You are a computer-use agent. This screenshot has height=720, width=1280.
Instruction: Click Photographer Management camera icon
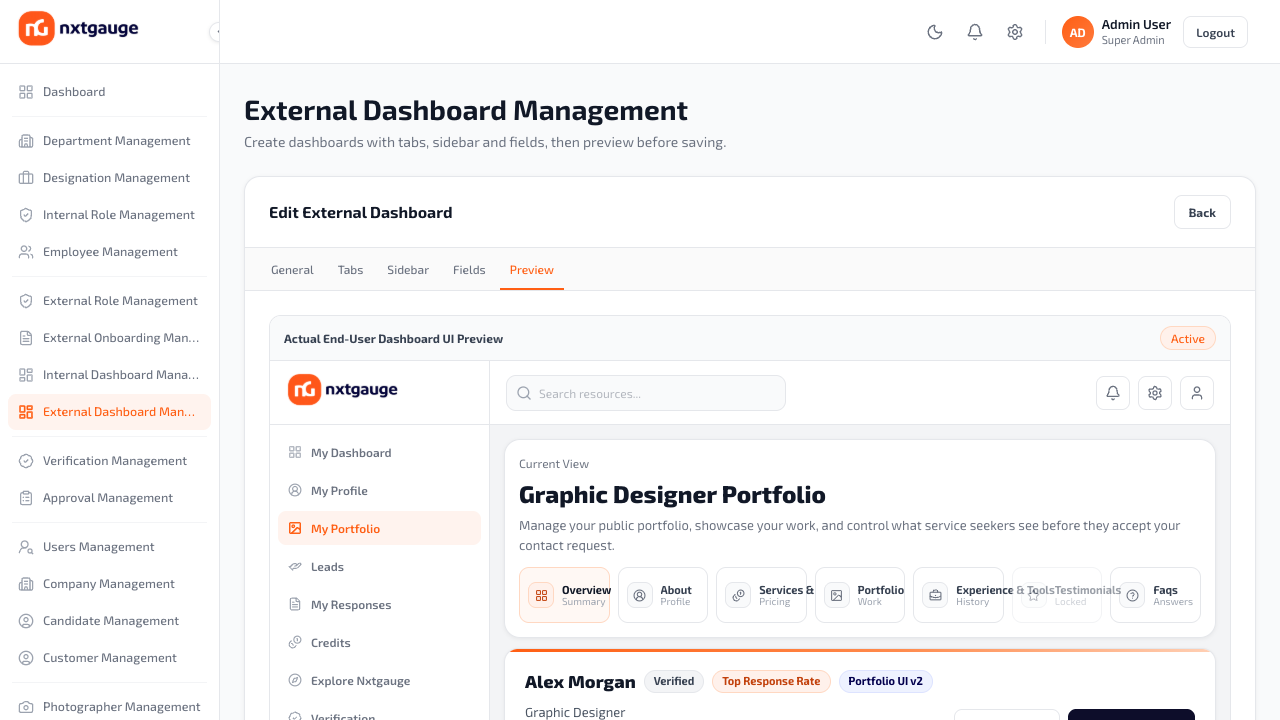point(26,707)
